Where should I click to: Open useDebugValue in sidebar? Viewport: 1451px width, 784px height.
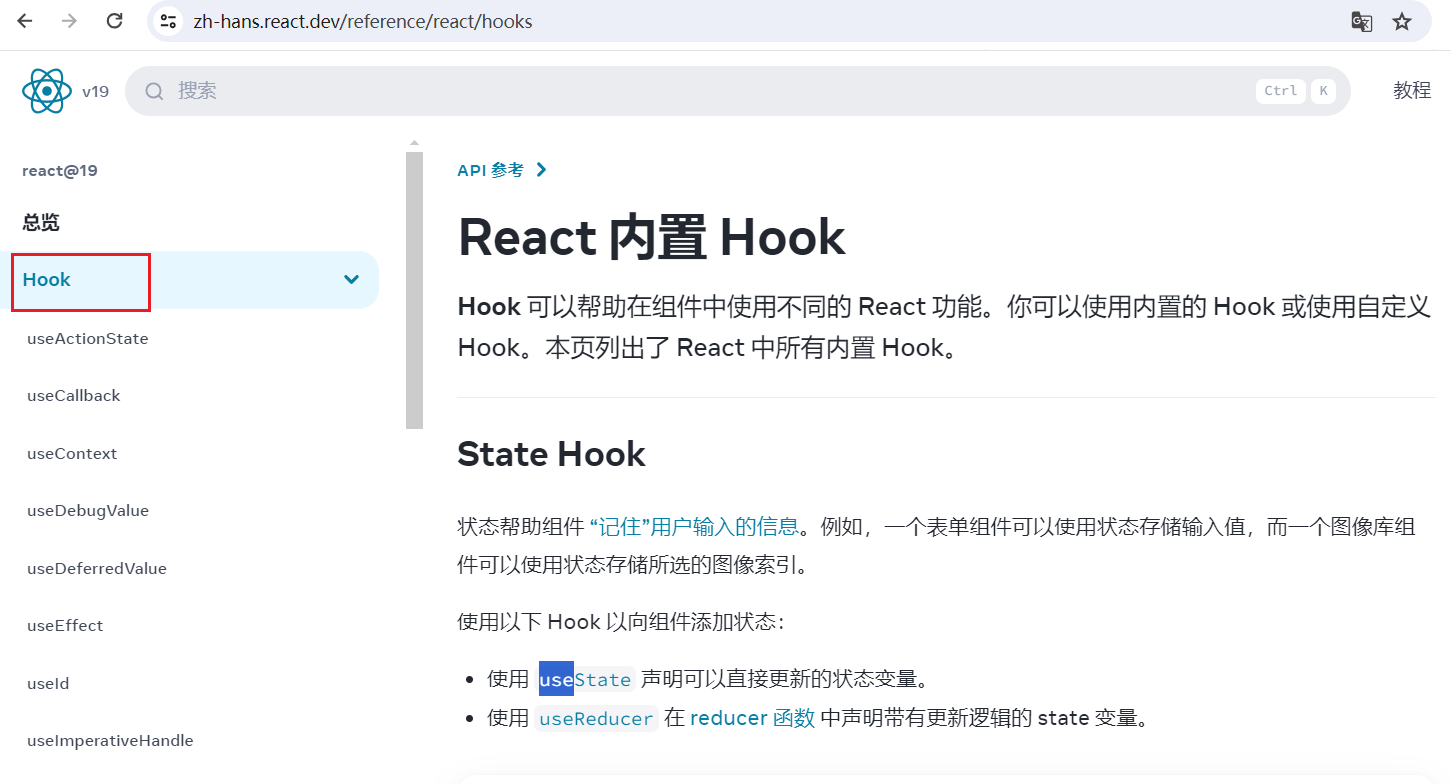click(88, 511)
